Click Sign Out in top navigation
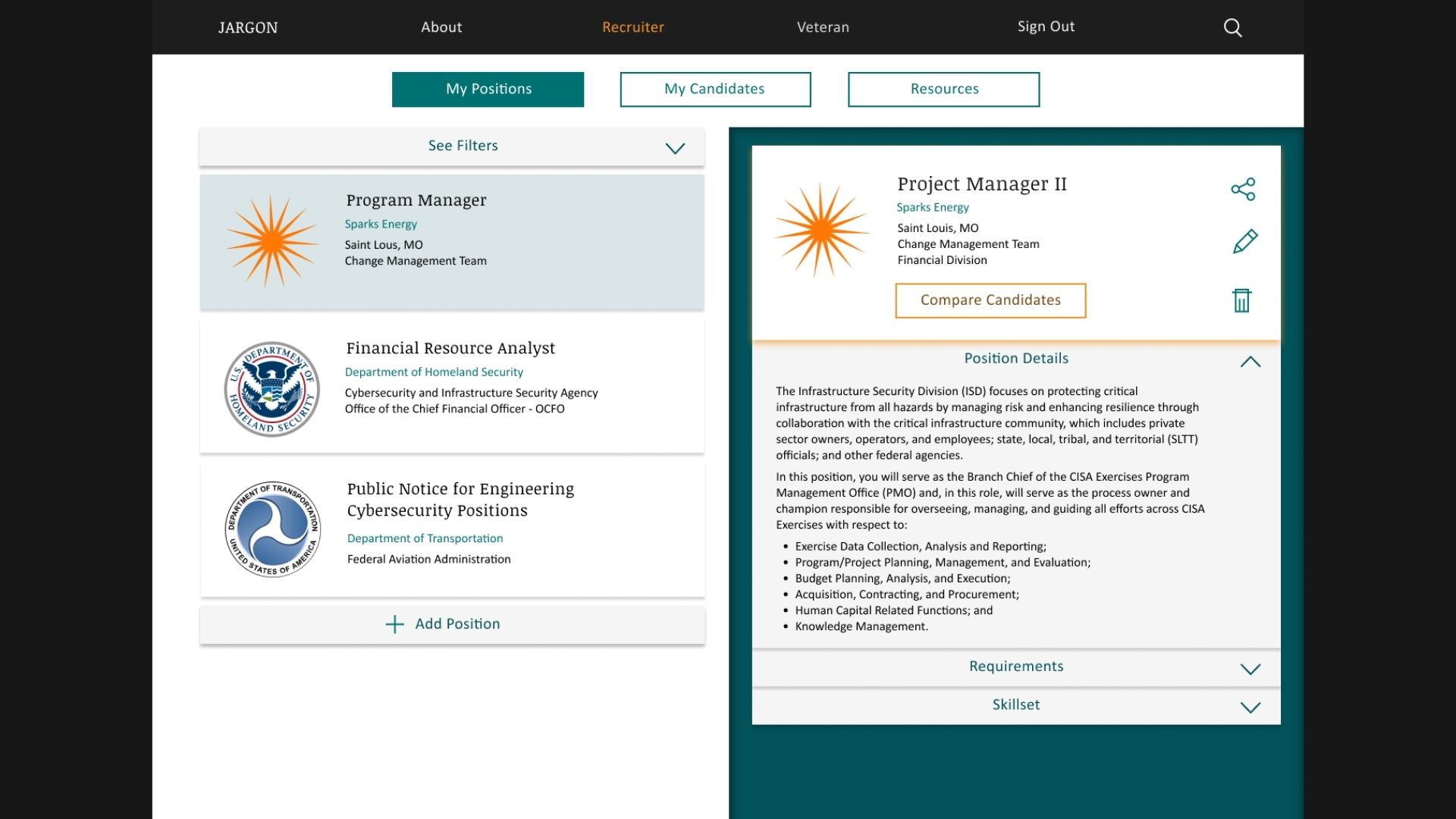The height and width of the screenshot is (819, 1456). tap(1046, 27)
